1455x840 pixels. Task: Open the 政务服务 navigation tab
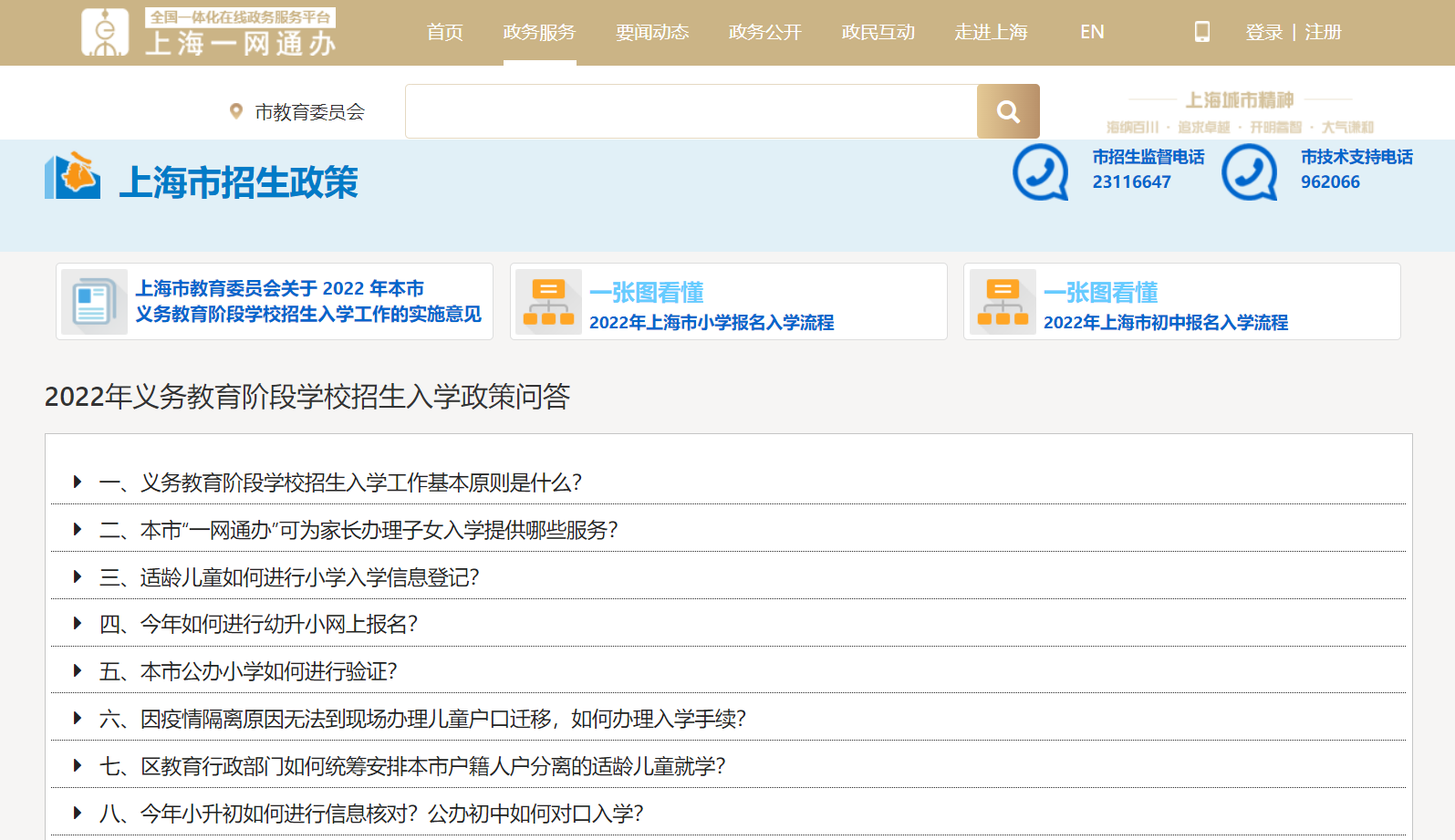coord(539,32)
